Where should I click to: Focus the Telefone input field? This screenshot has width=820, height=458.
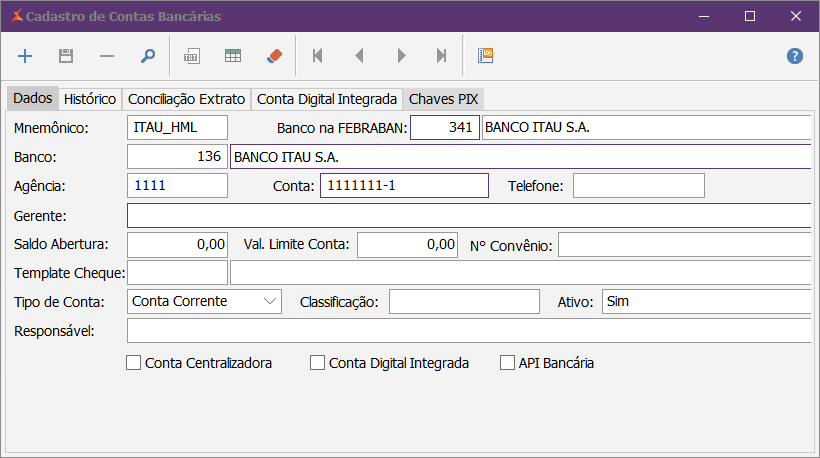click(639, 186)
